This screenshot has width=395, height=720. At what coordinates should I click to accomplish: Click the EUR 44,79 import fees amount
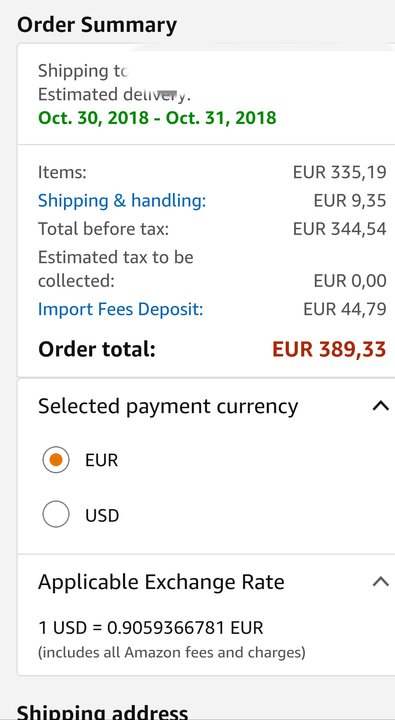click(345, 309)
